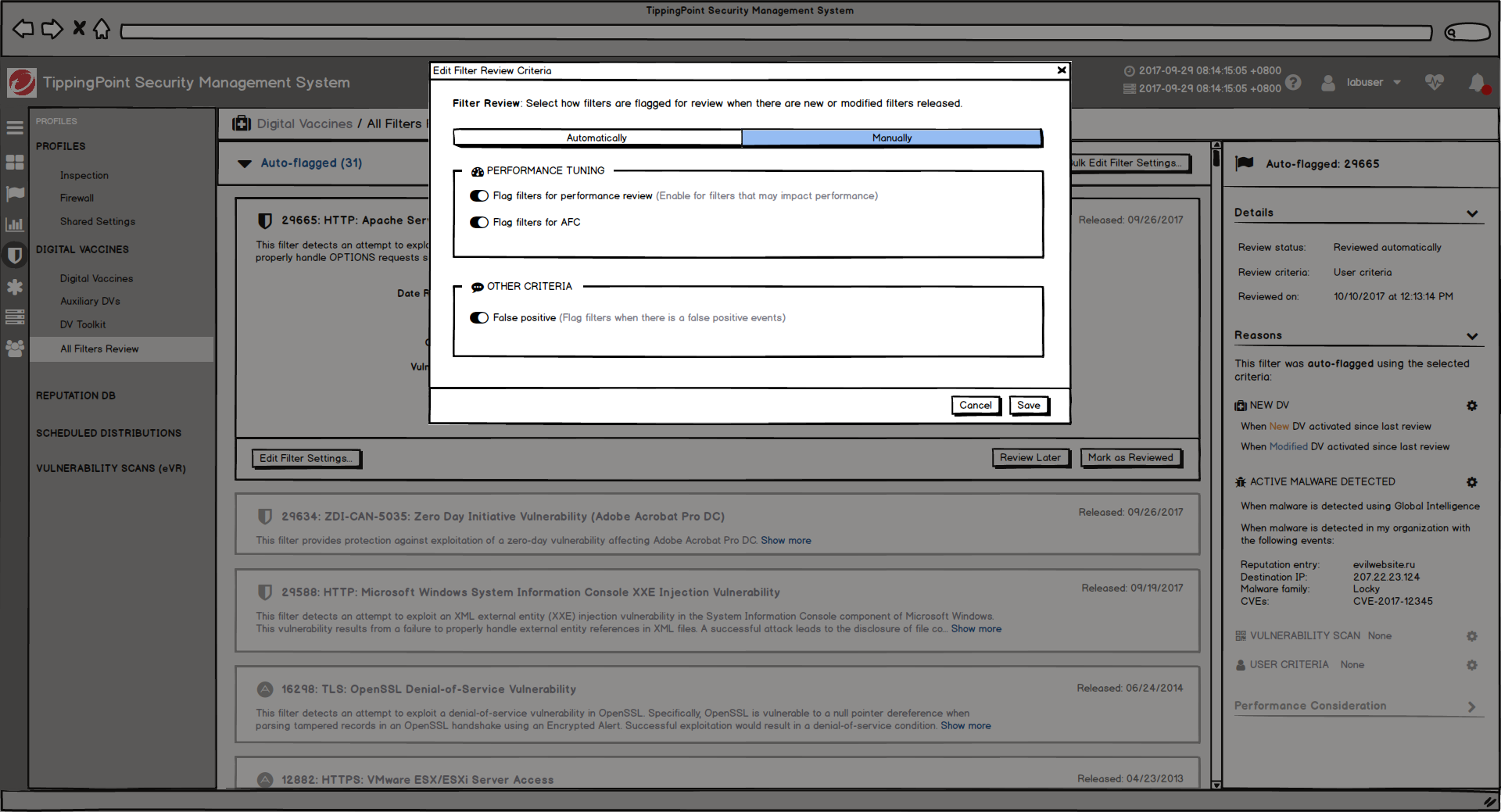This screenshot has height=812, width=1501.
Task: Open Inspection profiles menu item
Action: point(84,176)
